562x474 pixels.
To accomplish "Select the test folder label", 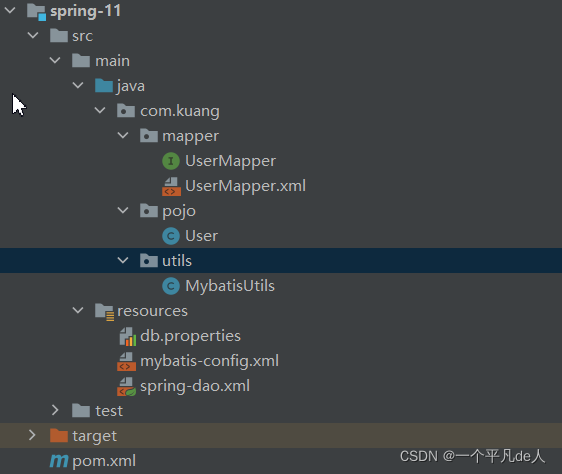I will click(109, 411).
